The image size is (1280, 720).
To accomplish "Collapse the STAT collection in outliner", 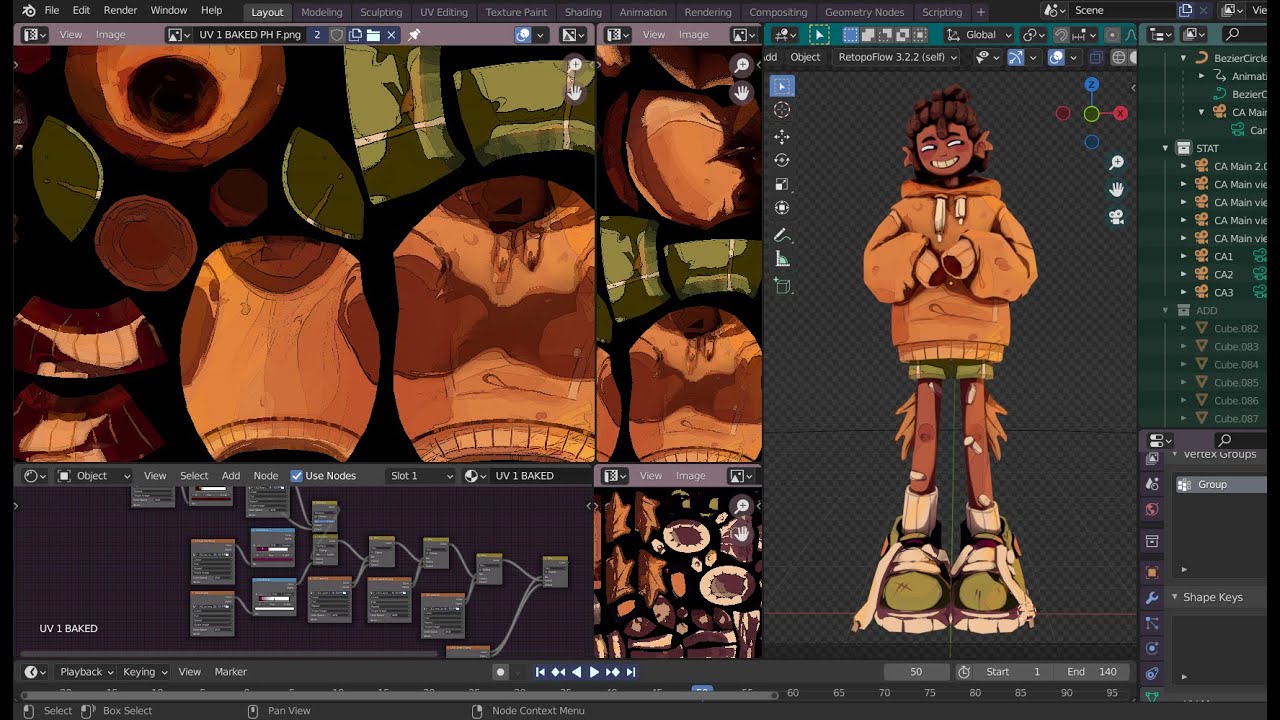I will click(1165, 148).
